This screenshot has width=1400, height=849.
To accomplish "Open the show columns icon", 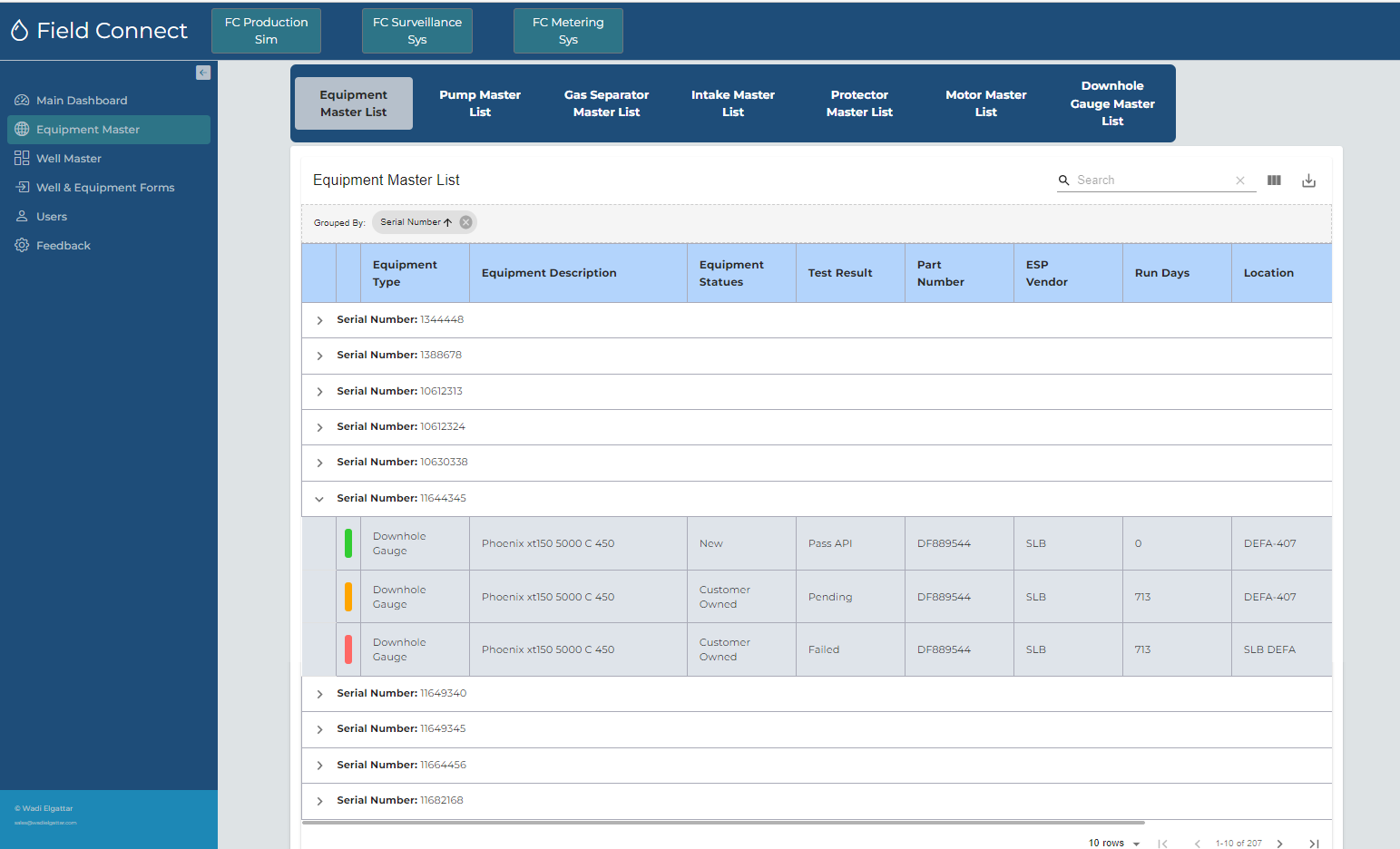I will tap(1274, 181).
